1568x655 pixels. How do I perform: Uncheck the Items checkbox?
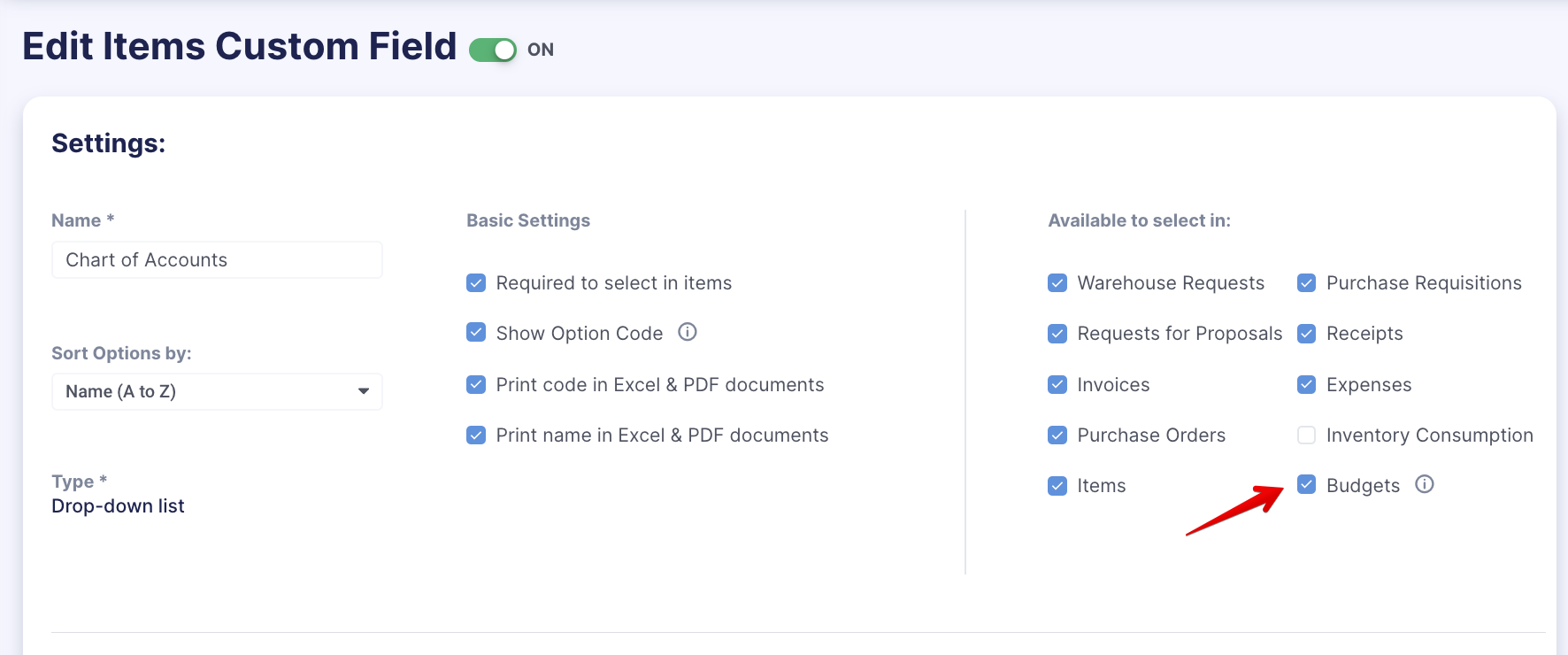(1057, 486)
